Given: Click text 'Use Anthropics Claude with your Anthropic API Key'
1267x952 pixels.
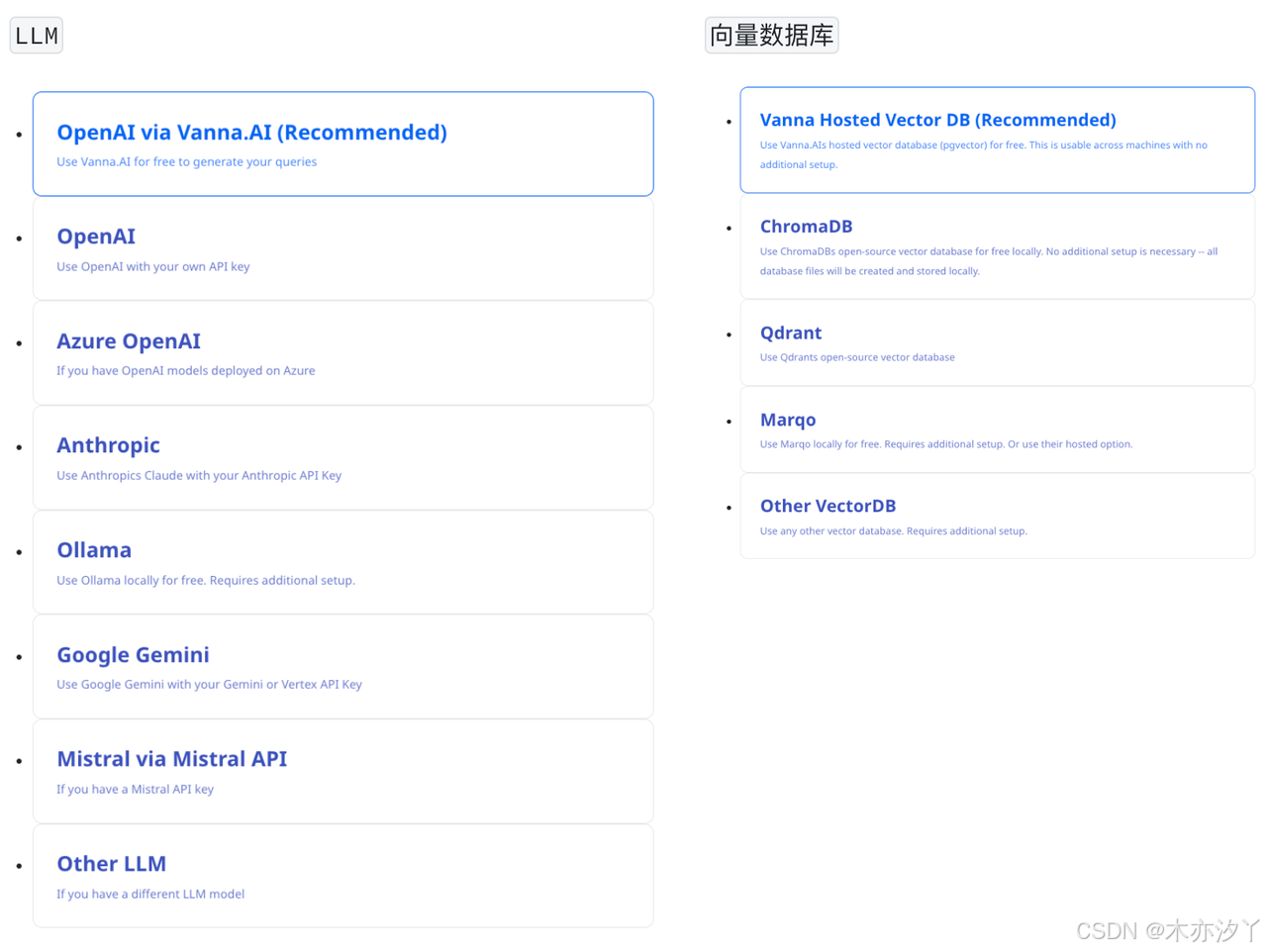Looking at the screenshot, I should pos(199,476).
